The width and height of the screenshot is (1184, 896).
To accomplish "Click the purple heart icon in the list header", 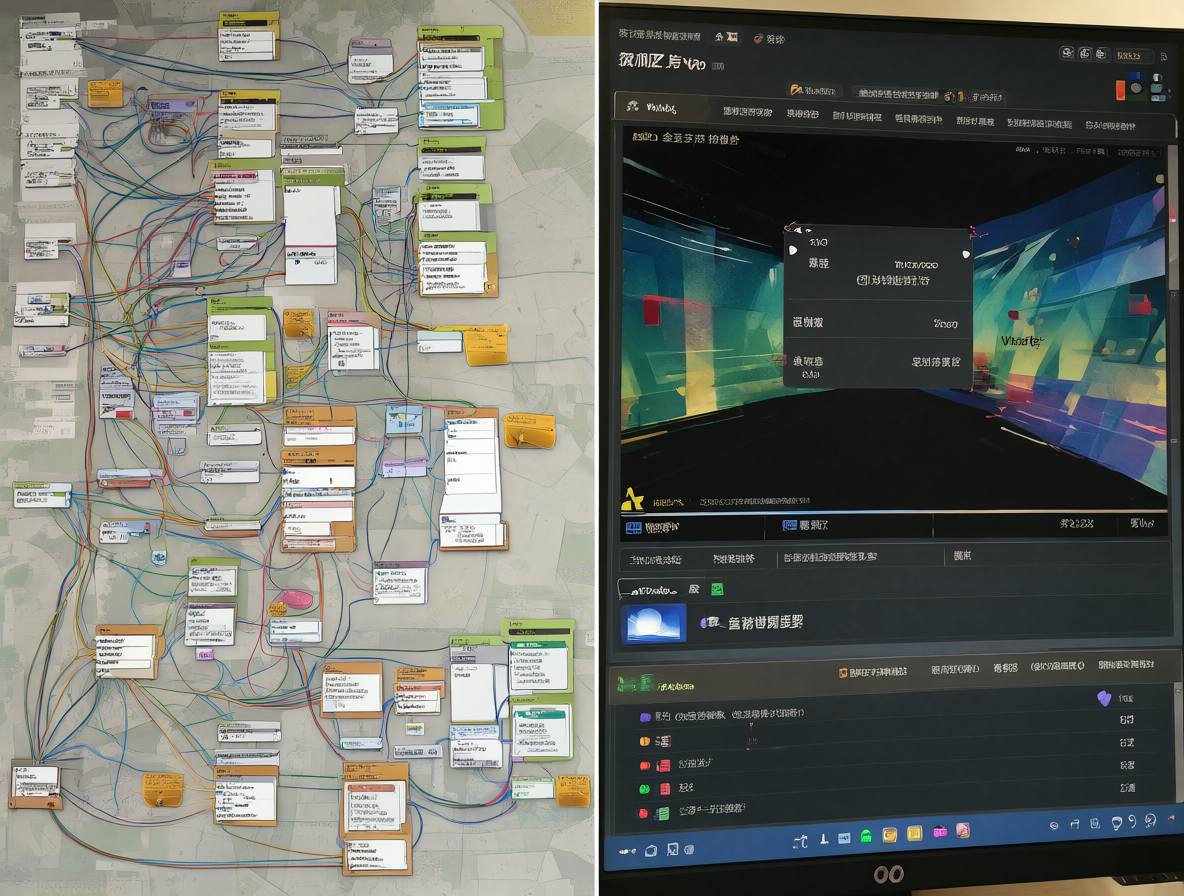I will click(x=1103, y=698).
